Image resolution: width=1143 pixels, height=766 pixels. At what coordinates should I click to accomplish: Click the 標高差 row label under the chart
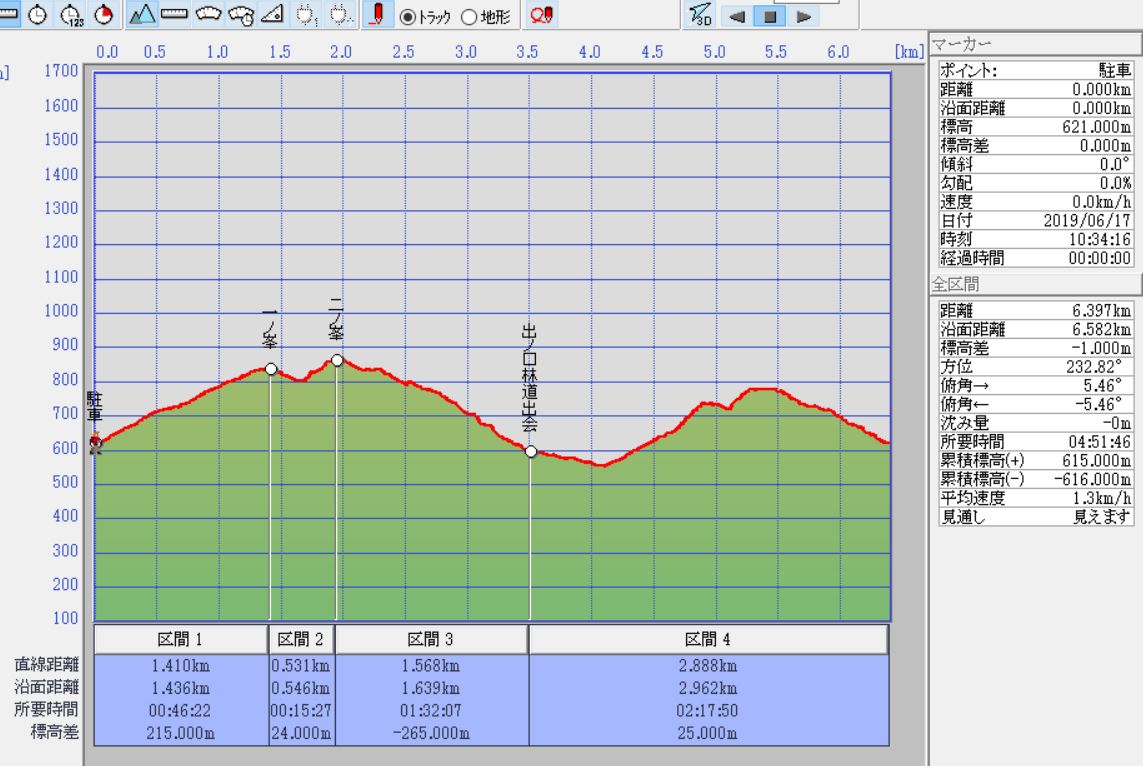[55, 732]
